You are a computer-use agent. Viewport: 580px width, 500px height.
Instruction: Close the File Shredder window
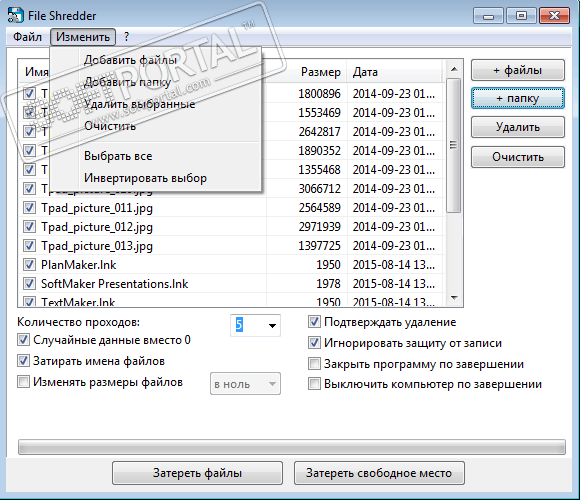pyautogui.click(x=554, y=16)
